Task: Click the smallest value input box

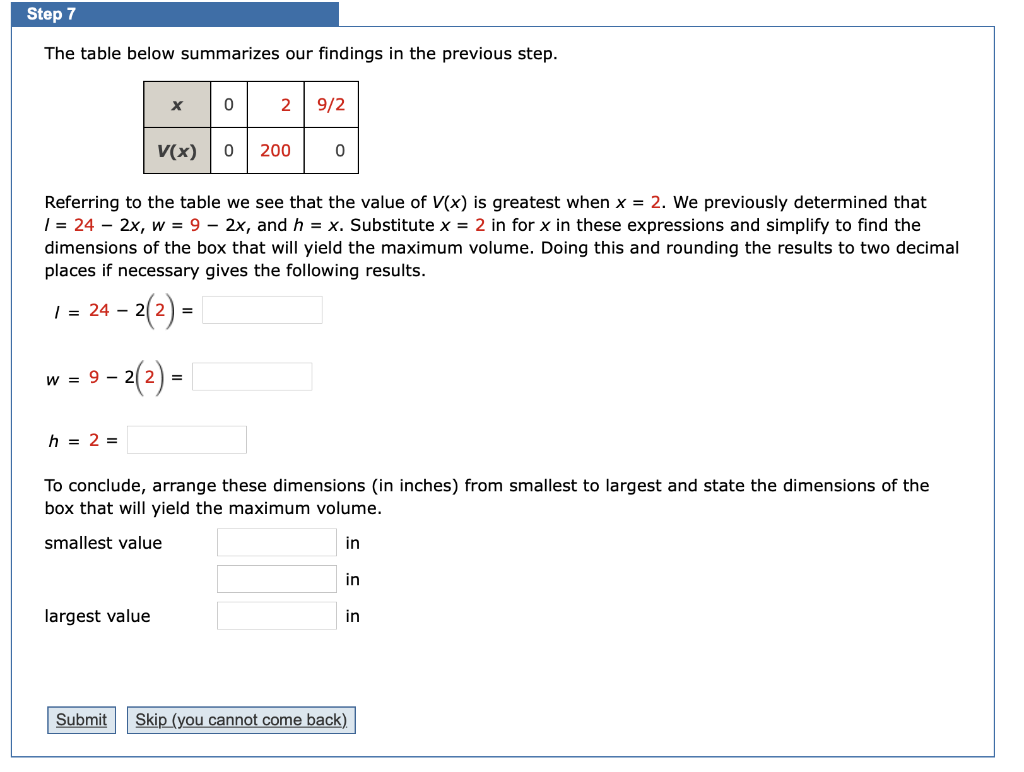Action: point(276,542)
